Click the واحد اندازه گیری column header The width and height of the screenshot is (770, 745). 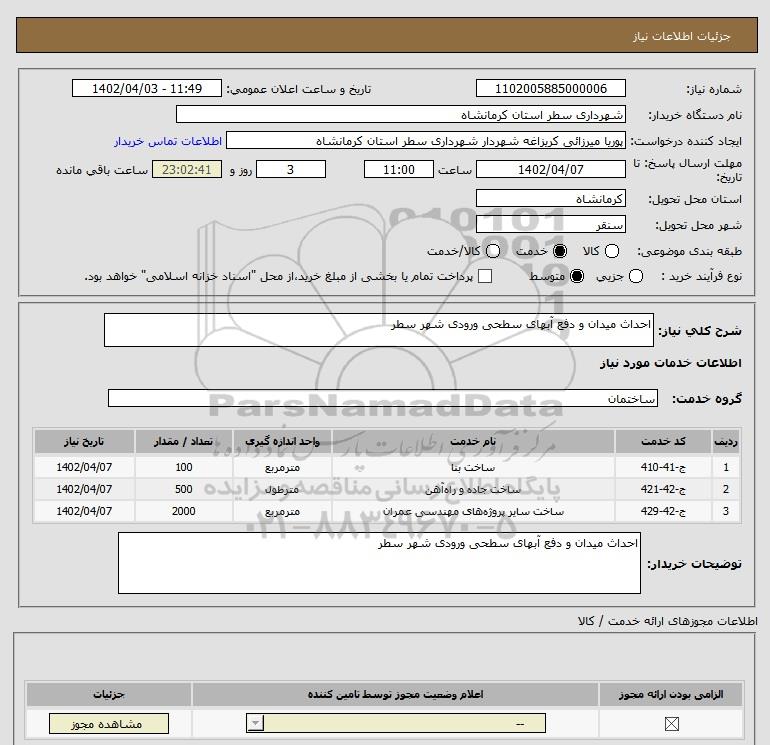click(282, 441)
